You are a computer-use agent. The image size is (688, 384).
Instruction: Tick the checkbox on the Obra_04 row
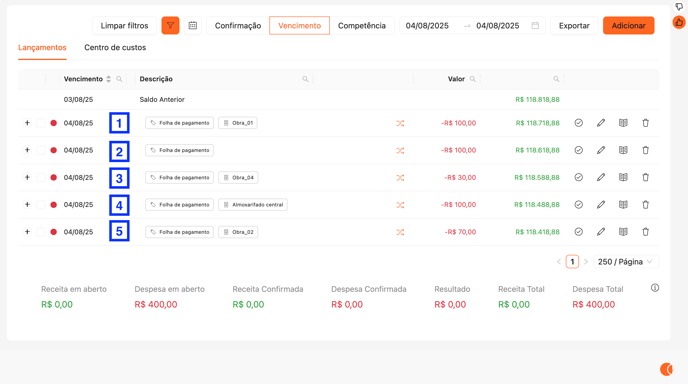tap(41, 177)
